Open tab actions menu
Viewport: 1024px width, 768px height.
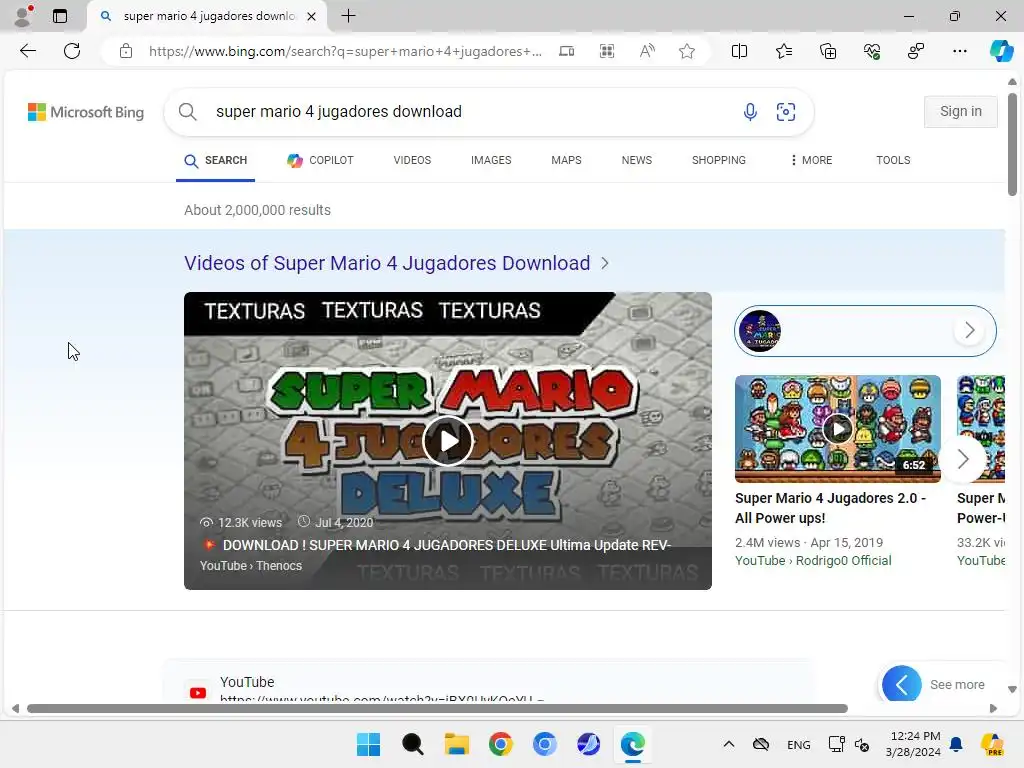click(60, 16)
